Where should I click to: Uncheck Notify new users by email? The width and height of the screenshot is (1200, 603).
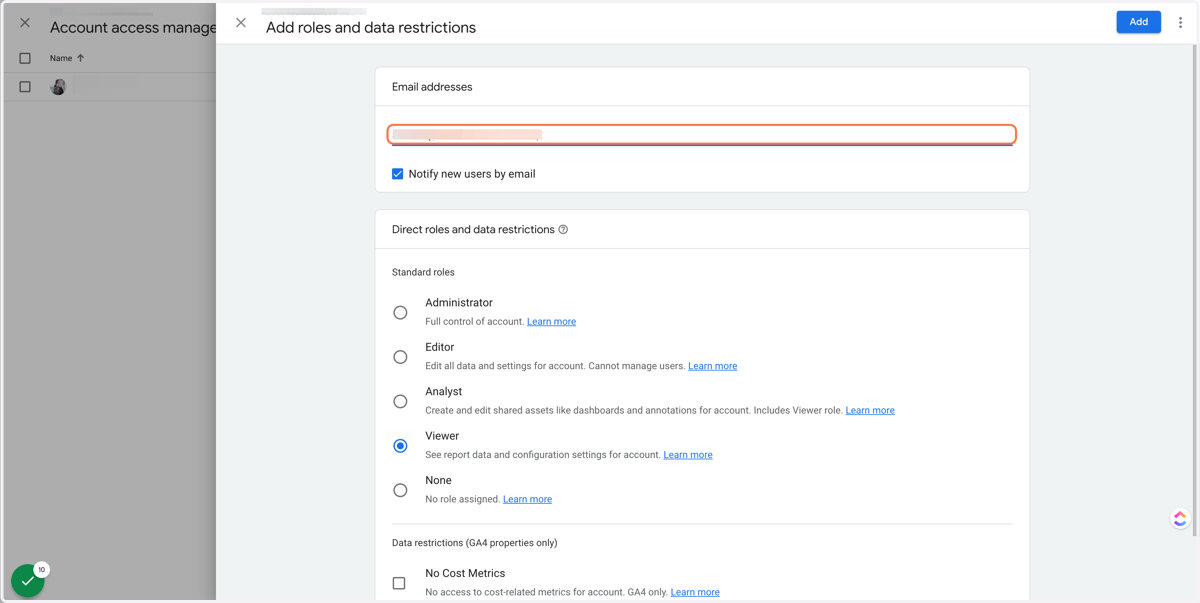pyautogui.click(x=398, y=174)
